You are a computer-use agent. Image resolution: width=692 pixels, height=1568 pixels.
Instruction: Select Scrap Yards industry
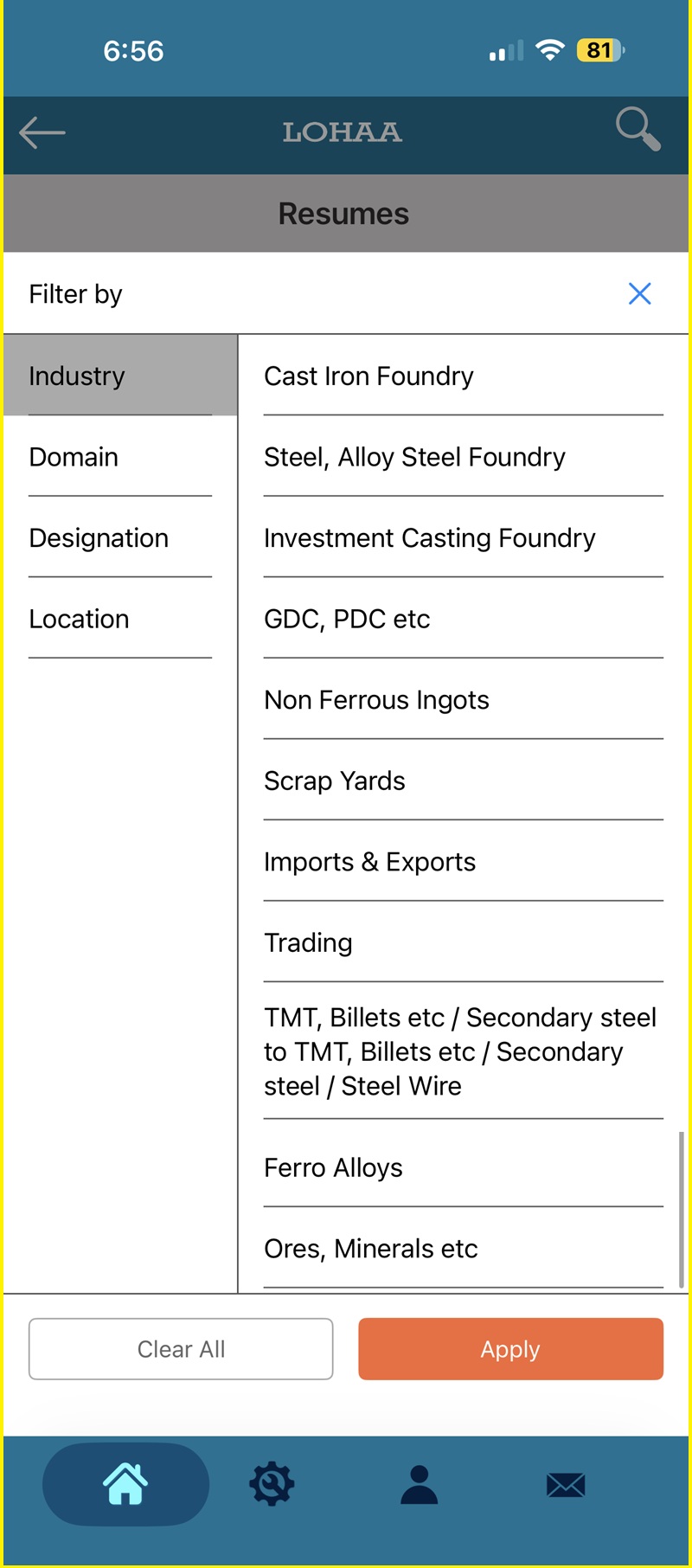tap(463, 781)
